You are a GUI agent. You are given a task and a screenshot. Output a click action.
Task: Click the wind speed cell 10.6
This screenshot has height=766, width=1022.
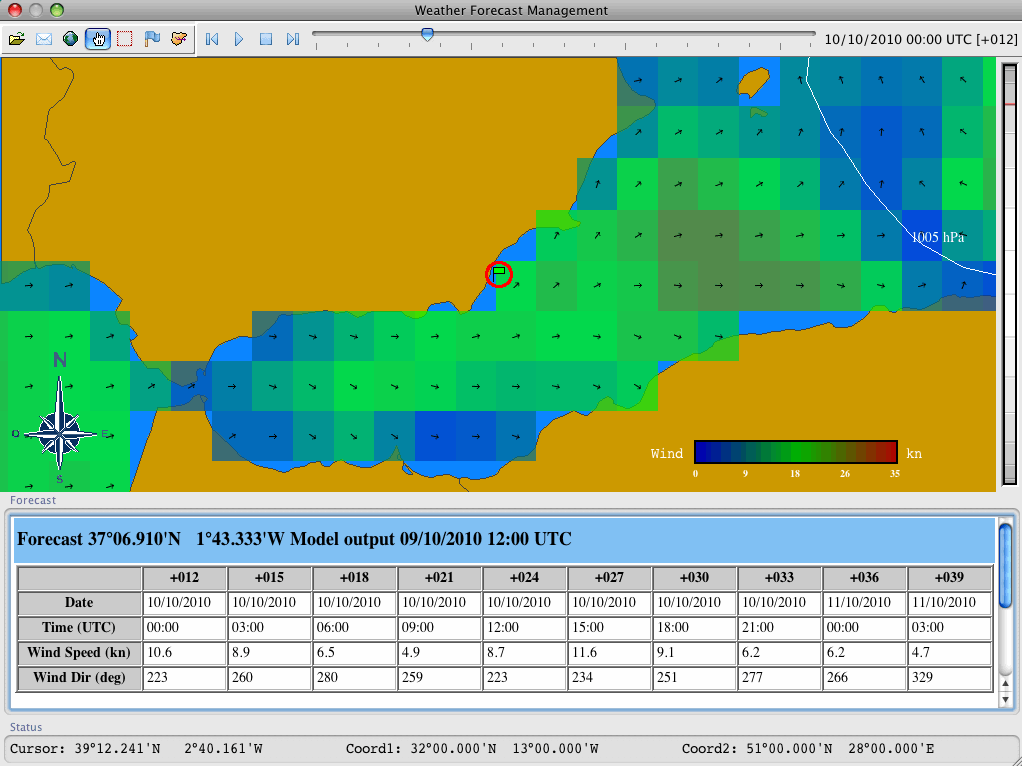[x=184, y=653]
